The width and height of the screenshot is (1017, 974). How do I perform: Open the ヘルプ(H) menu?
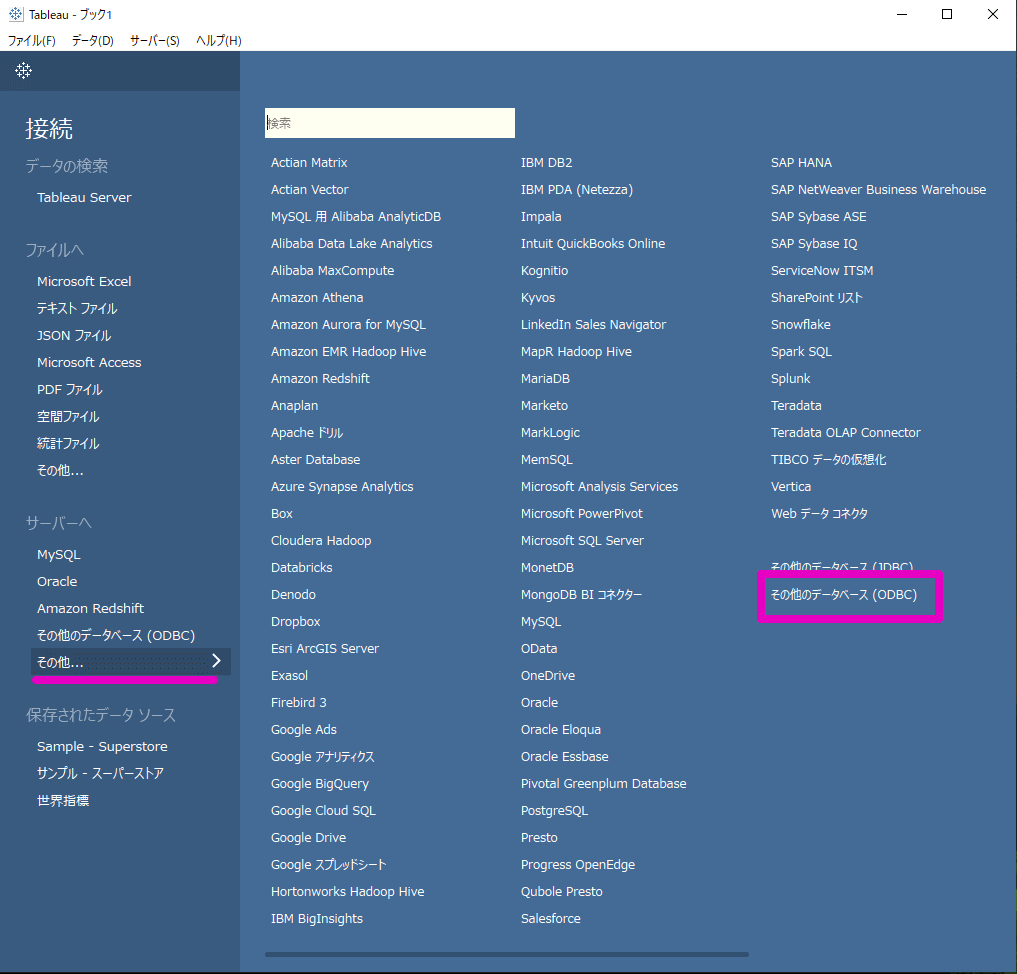click(x=219, y=41)
